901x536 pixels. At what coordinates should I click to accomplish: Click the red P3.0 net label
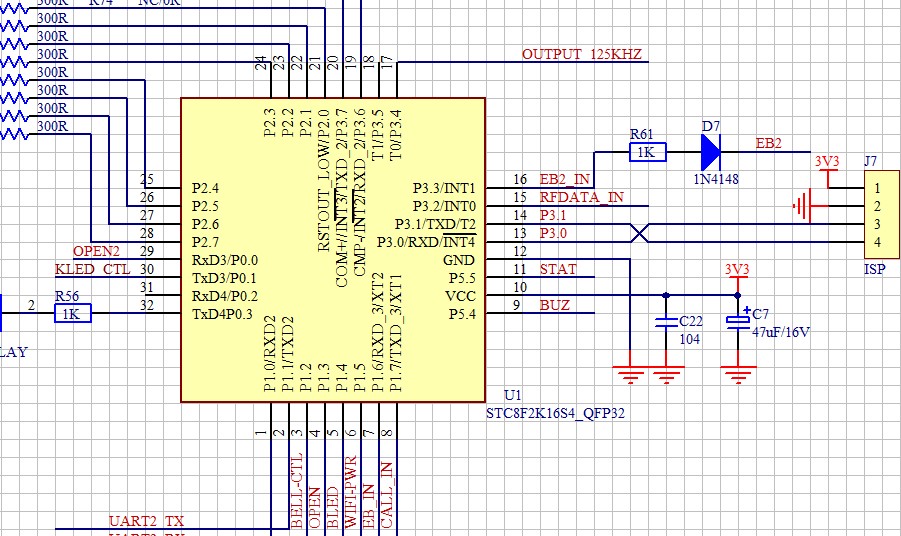click(553, 233)
